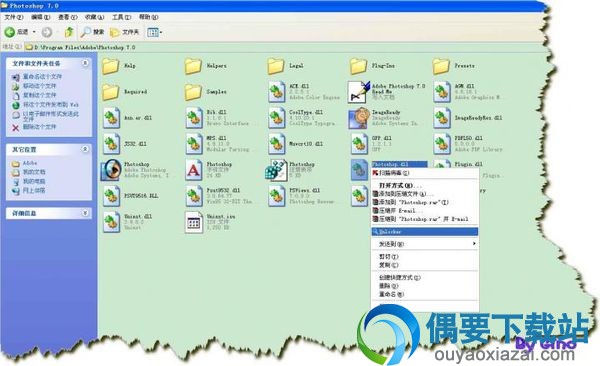Collapse the 其它位置 panel
This screenshot has width=600, height=366.
coord(85,149)
